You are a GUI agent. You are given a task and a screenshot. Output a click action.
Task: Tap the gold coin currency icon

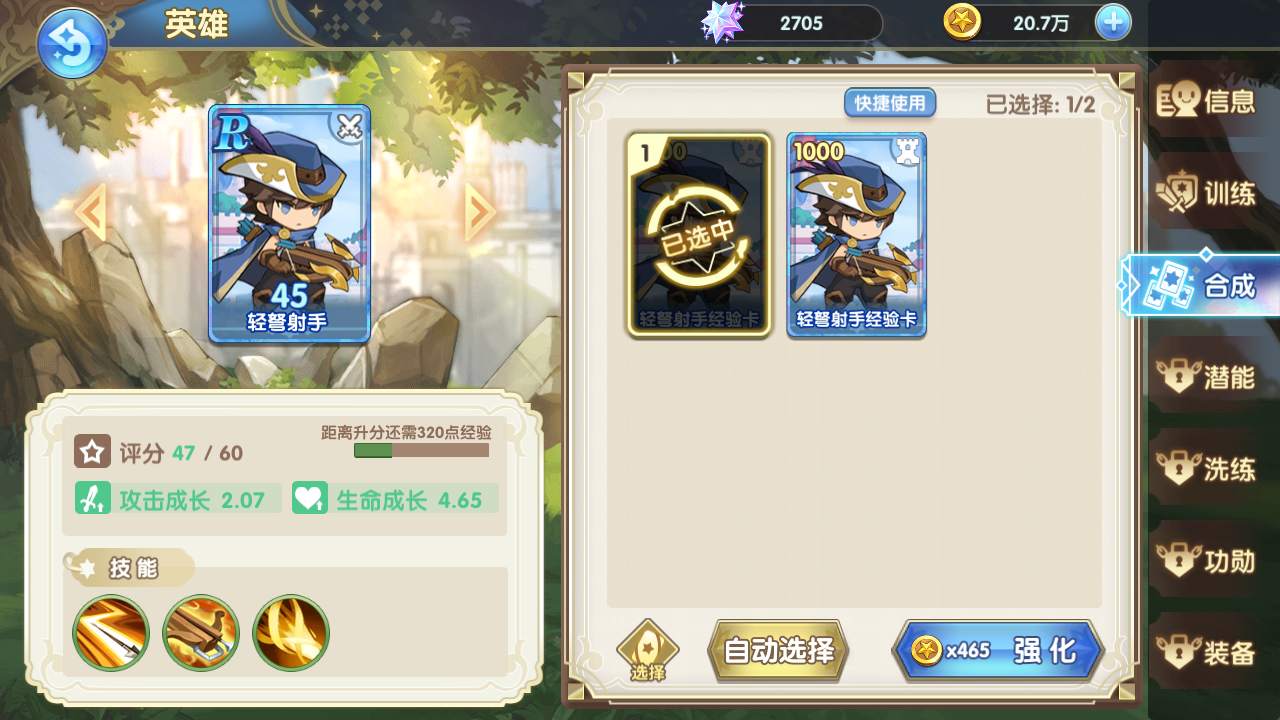pos(962,22)
